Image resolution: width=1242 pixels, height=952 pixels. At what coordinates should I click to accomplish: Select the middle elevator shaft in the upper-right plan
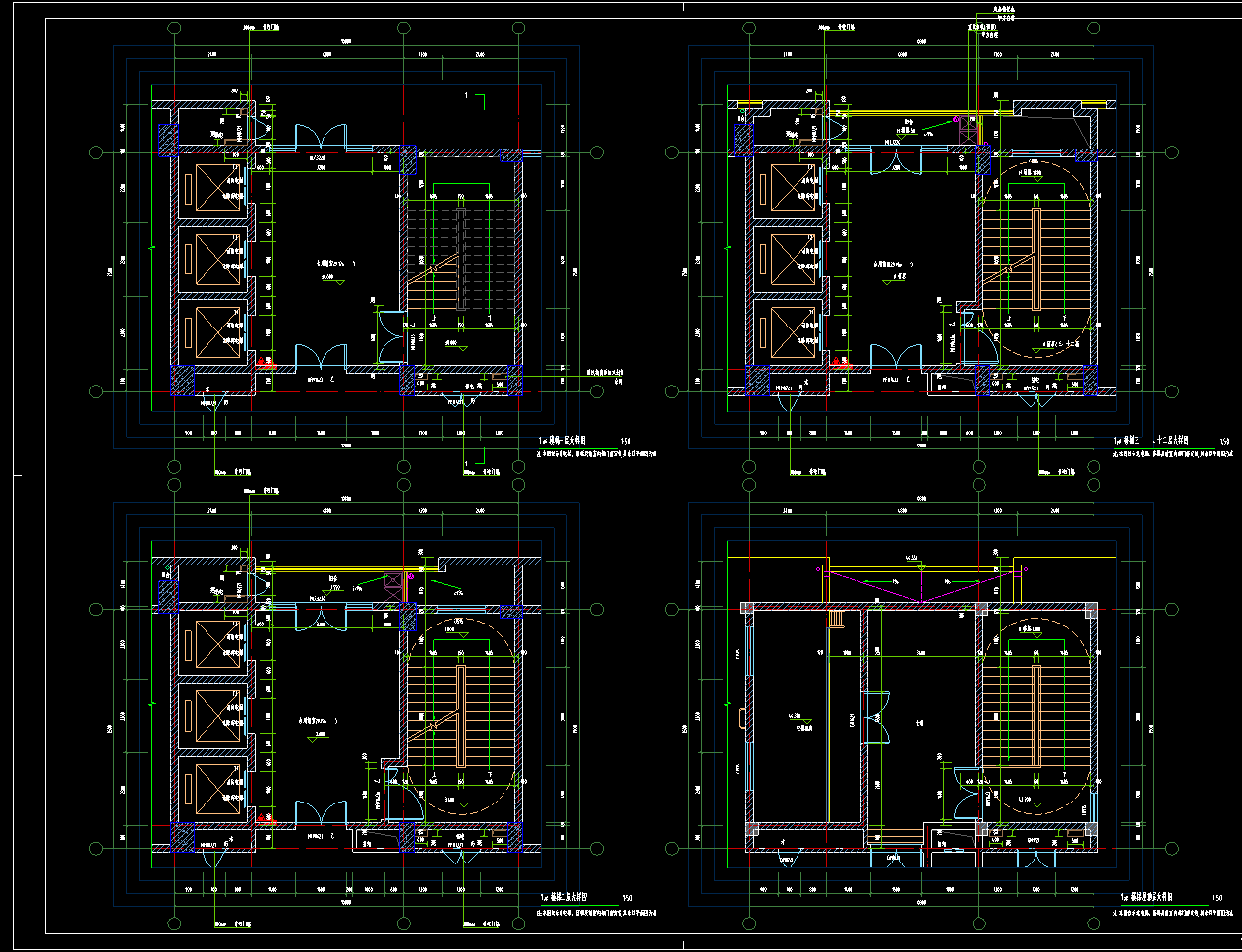790,258
